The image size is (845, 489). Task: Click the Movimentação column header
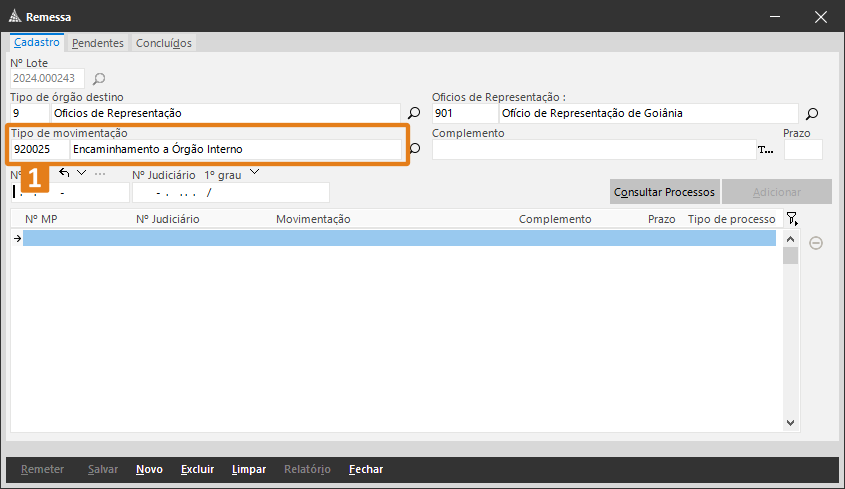point(313,219)
